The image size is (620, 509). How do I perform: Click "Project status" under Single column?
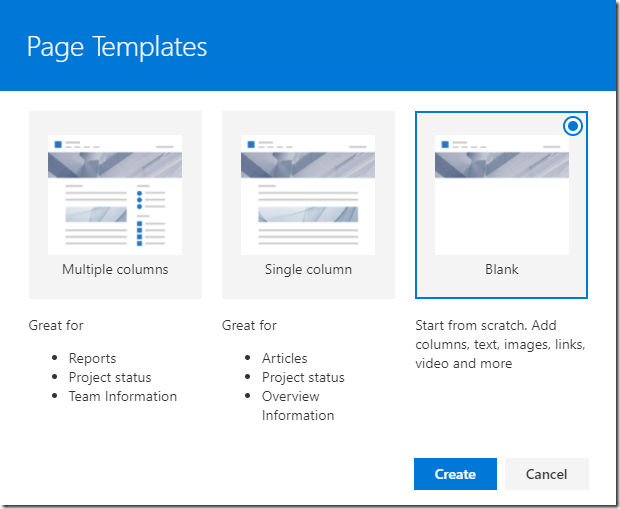(303, 377)
